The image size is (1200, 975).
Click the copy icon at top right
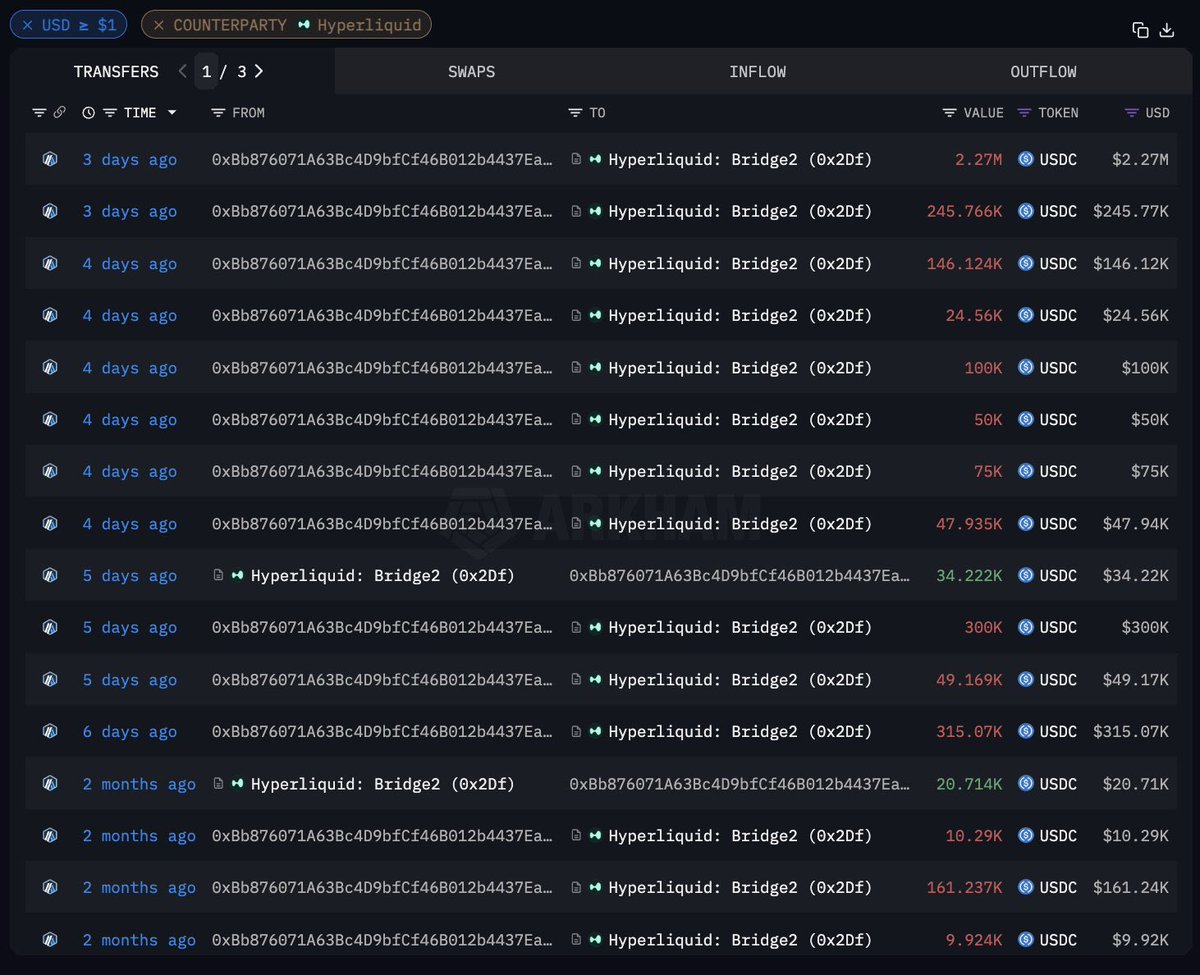pyautogui.click(x=1140, y=30)
